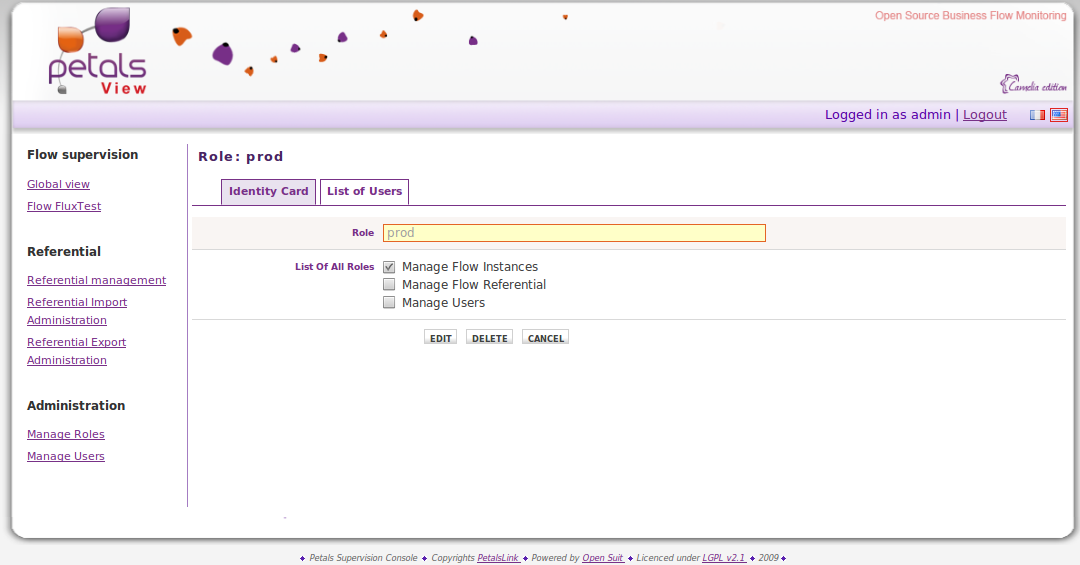Check the Manage Users role checkbox

[x=389, y=303]
